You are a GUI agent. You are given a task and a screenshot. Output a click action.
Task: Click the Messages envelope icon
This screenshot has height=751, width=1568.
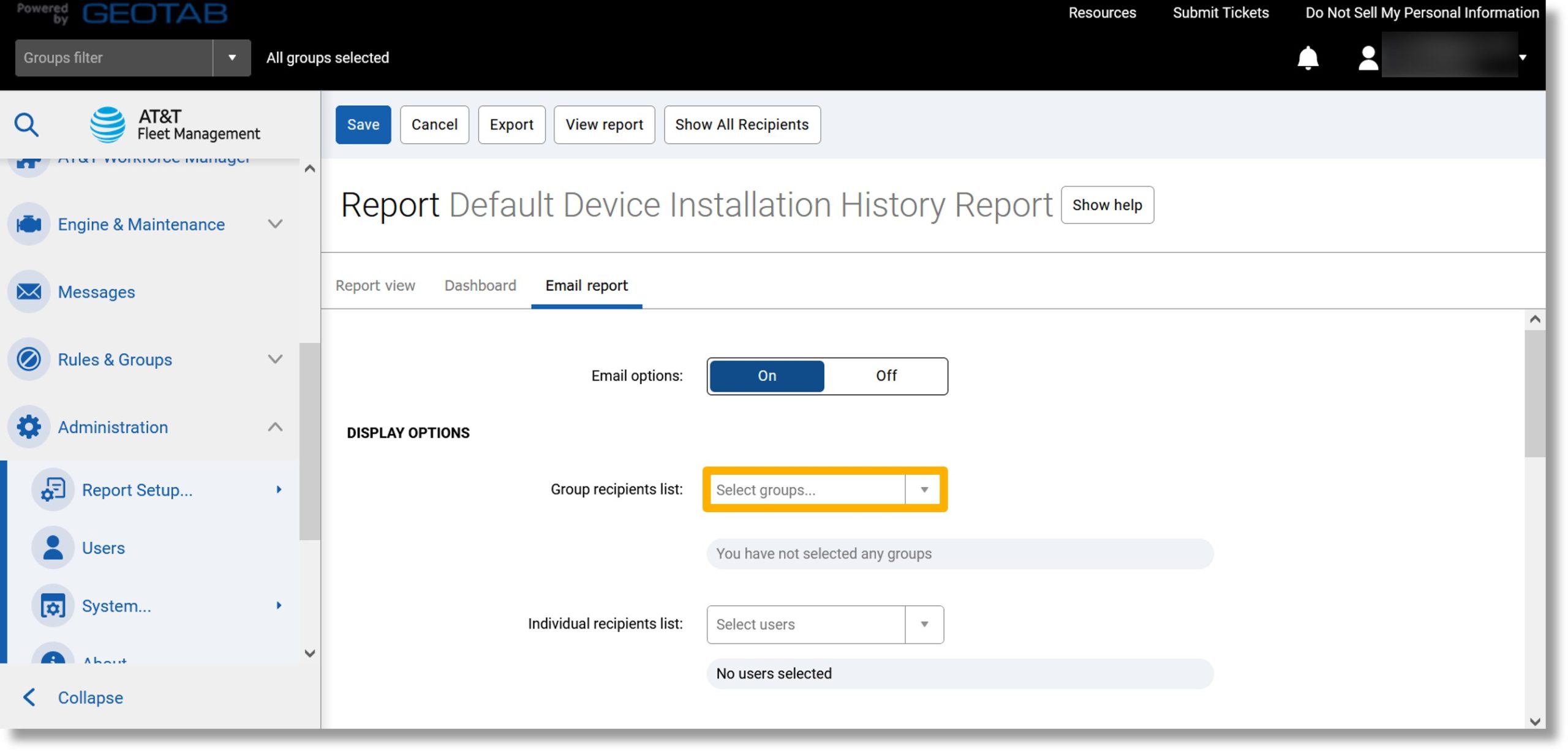tap(29, 292)
